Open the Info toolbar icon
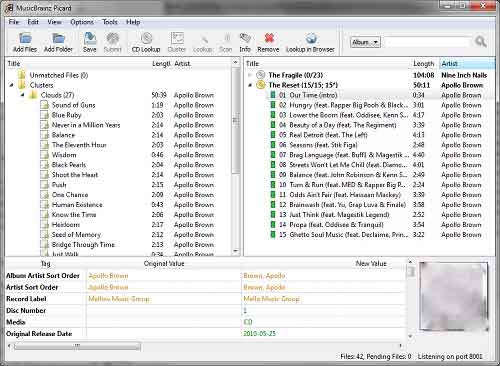500x366 pixels. pos(245,38)
